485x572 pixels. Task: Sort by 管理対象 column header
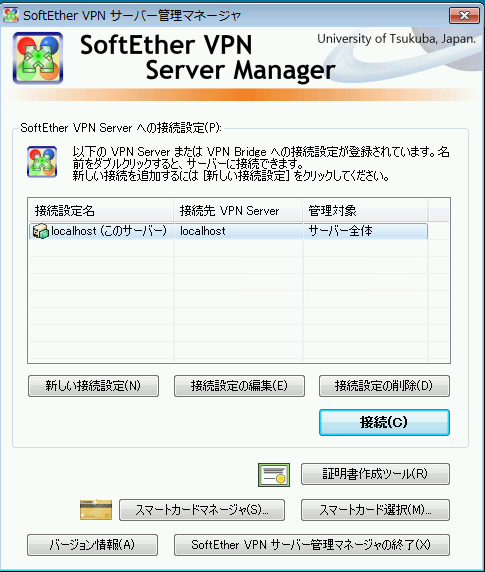[x=365, y=210]
